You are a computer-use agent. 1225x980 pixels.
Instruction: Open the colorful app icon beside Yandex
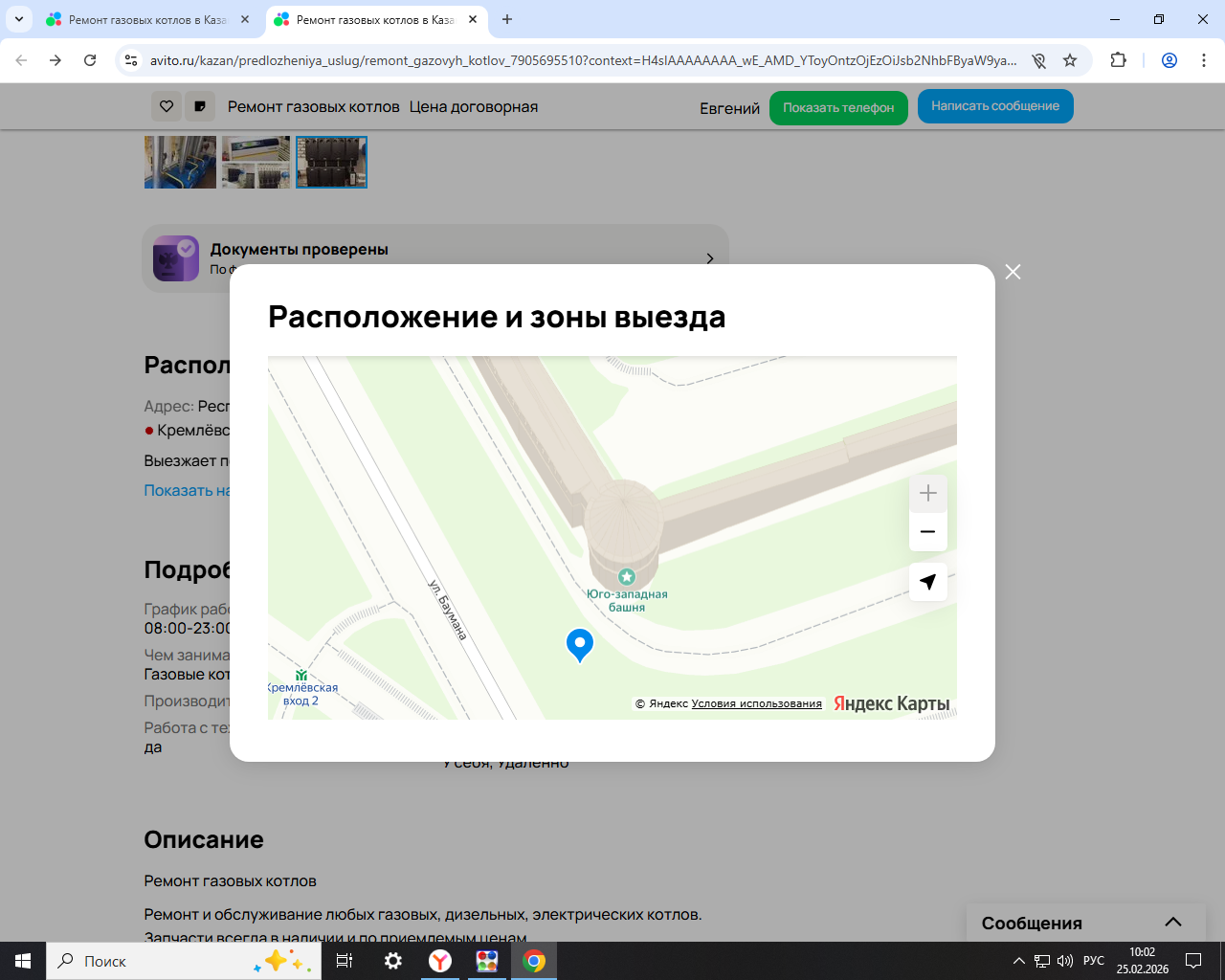point(487,961)
